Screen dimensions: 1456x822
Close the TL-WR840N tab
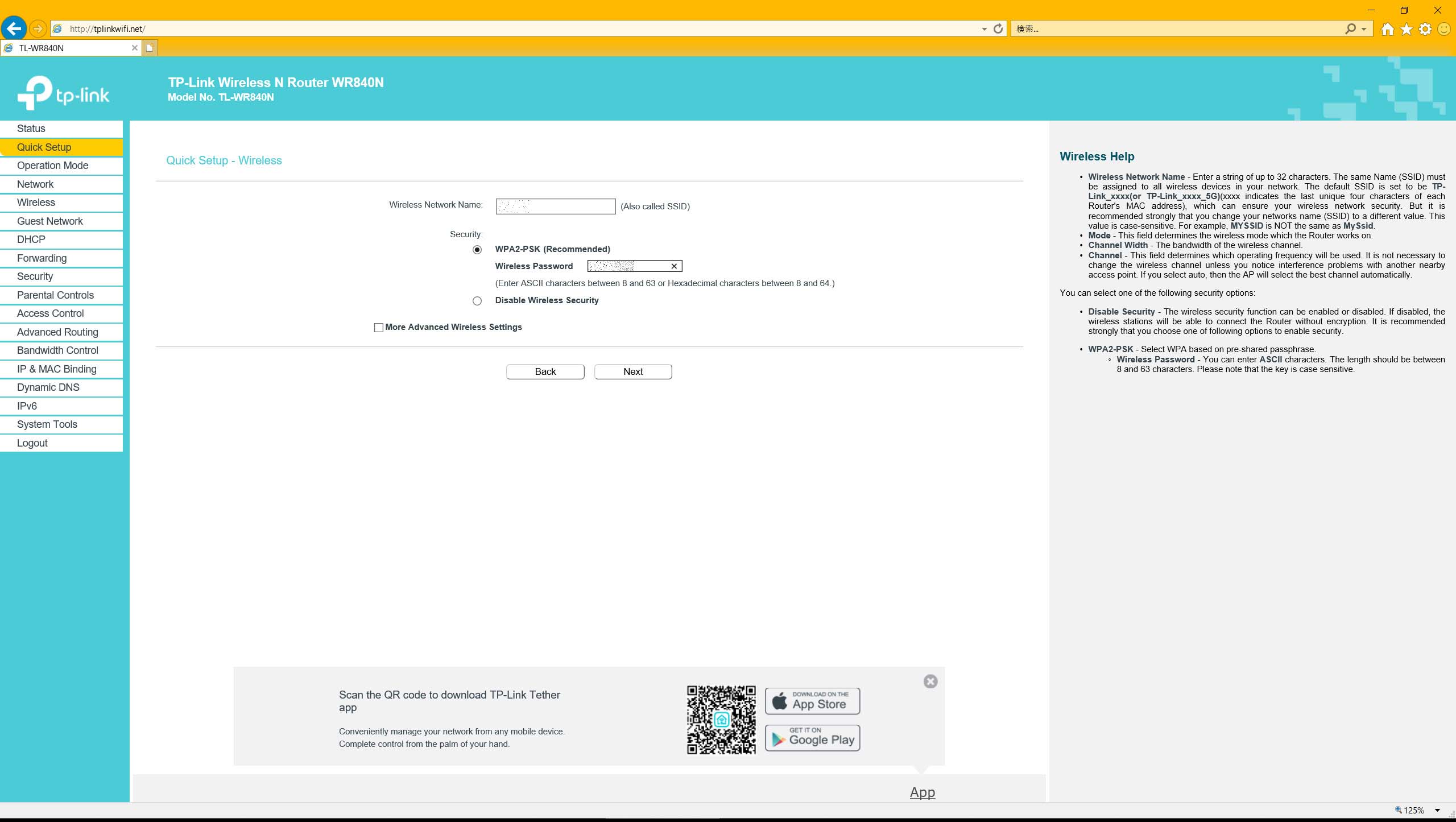(135, 48)
